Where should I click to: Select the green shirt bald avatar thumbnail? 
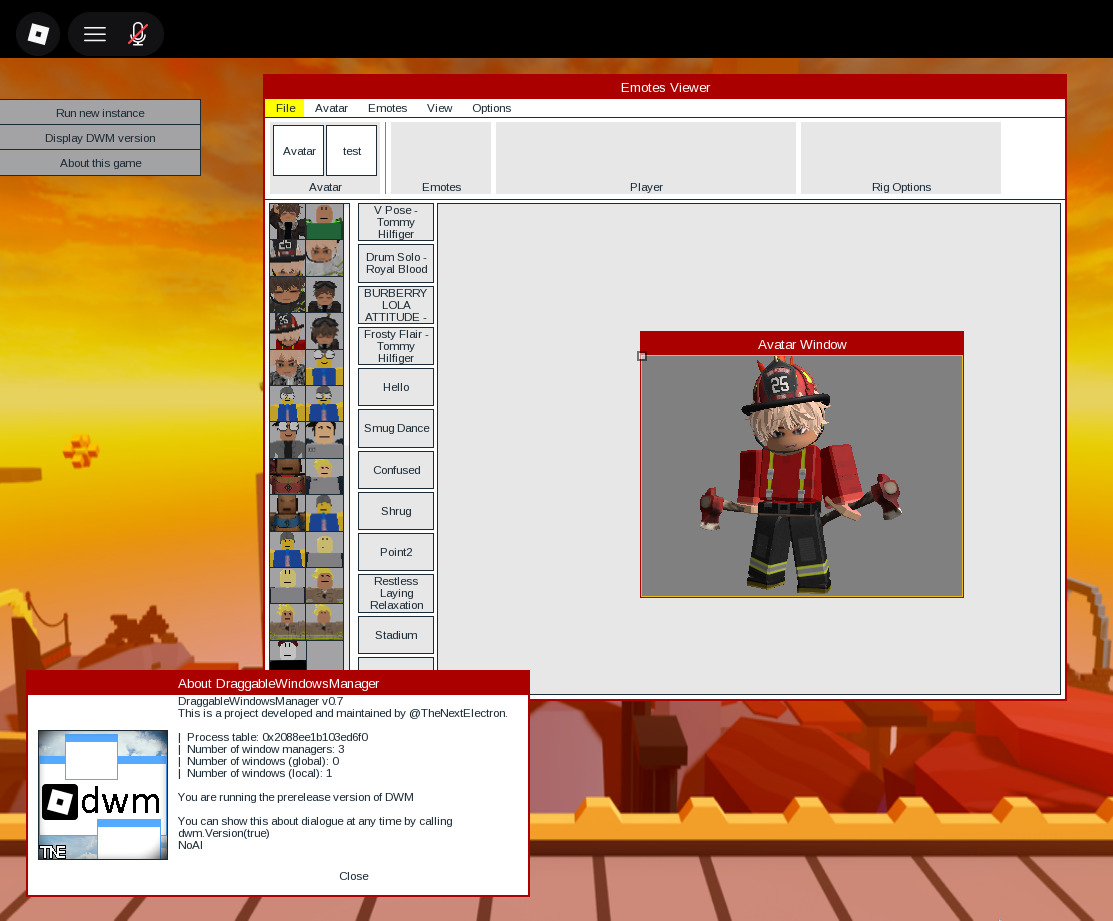(324, 221)
